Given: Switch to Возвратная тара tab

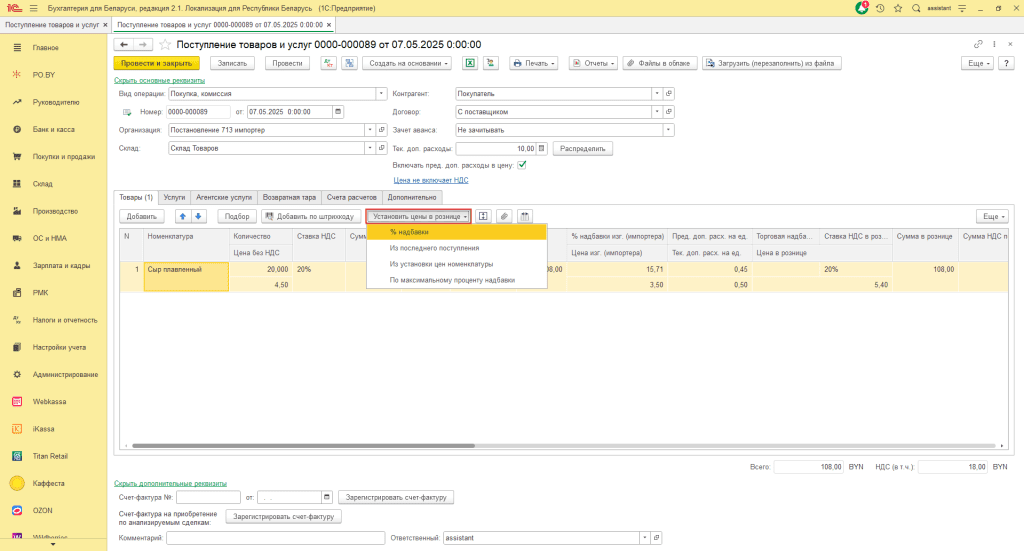Looking at the screenshot, I should pyautogui.click(x=289, y=197).
